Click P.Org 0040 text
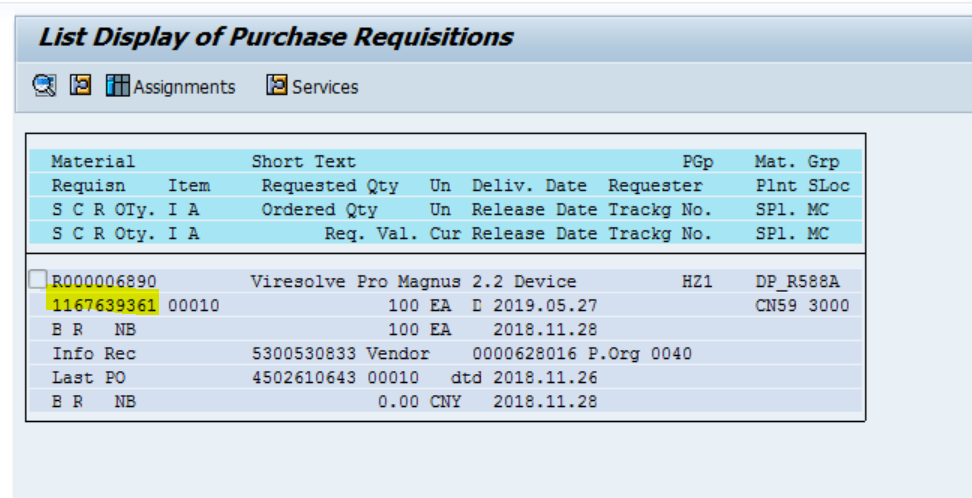This screenshot has height=498, width=972. pos(640,354)
